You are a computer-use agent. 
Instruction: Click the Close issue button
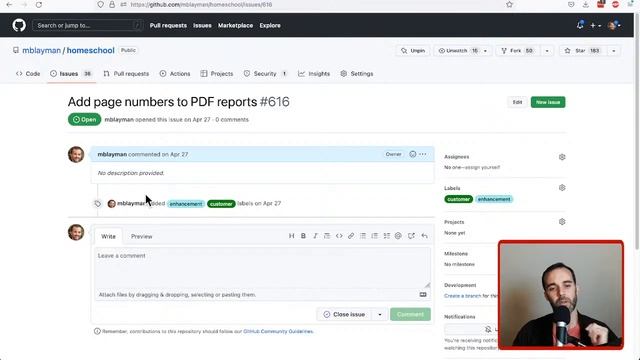coord(344,314)
